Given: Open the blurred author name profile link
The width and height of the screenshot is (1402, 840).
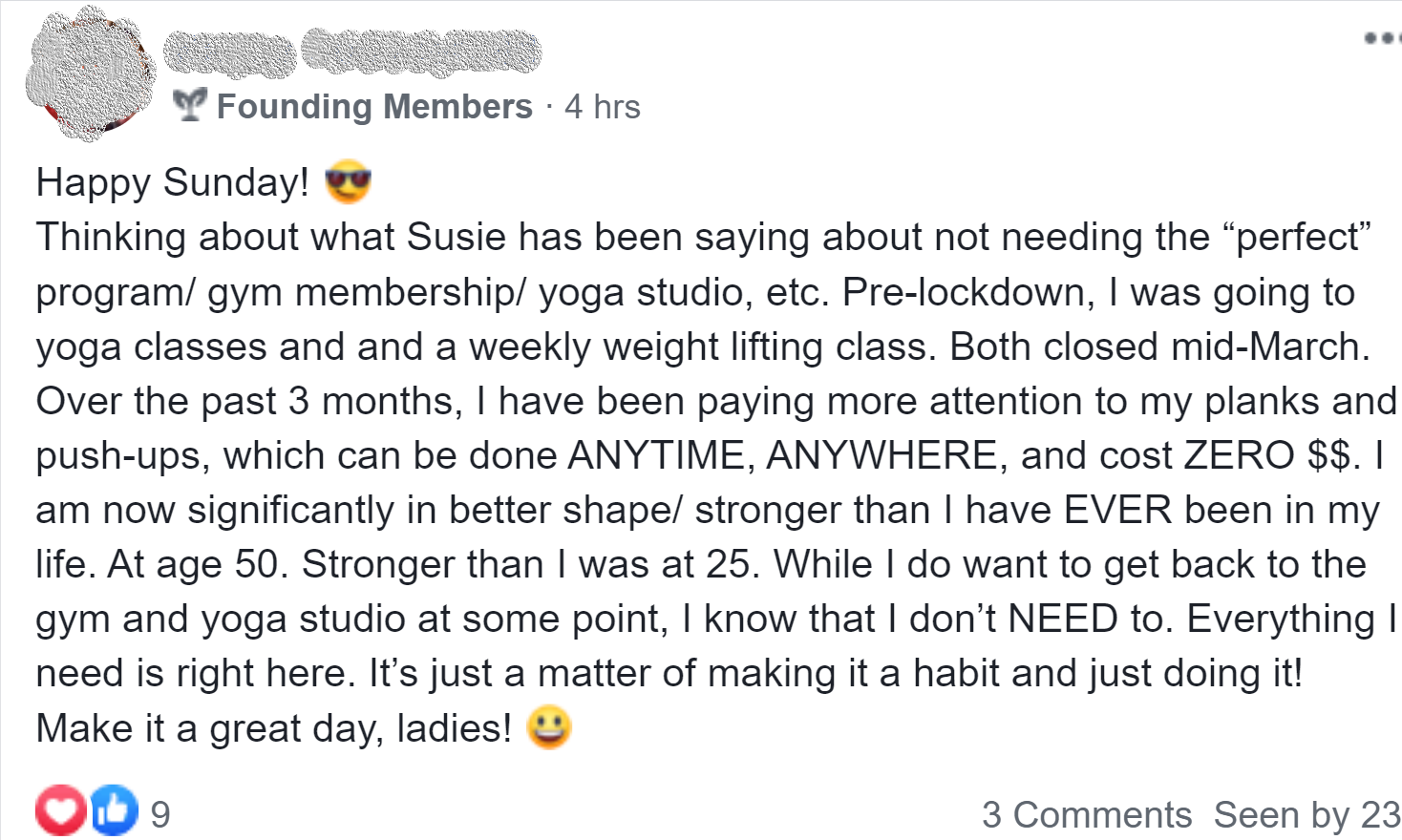Looking at the screenshot, I should click(x=352, y=52).
